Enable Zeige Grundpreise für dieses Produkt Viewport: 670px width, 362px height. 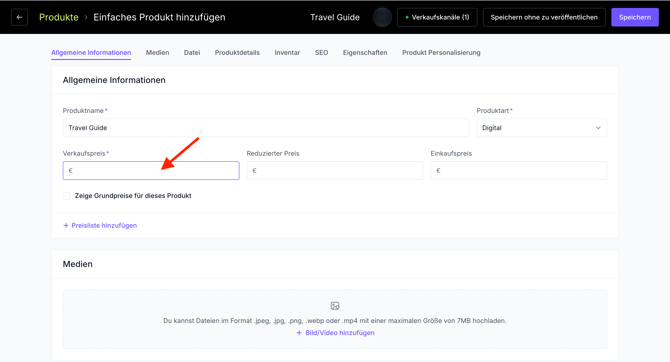click(x=67, y=196)
